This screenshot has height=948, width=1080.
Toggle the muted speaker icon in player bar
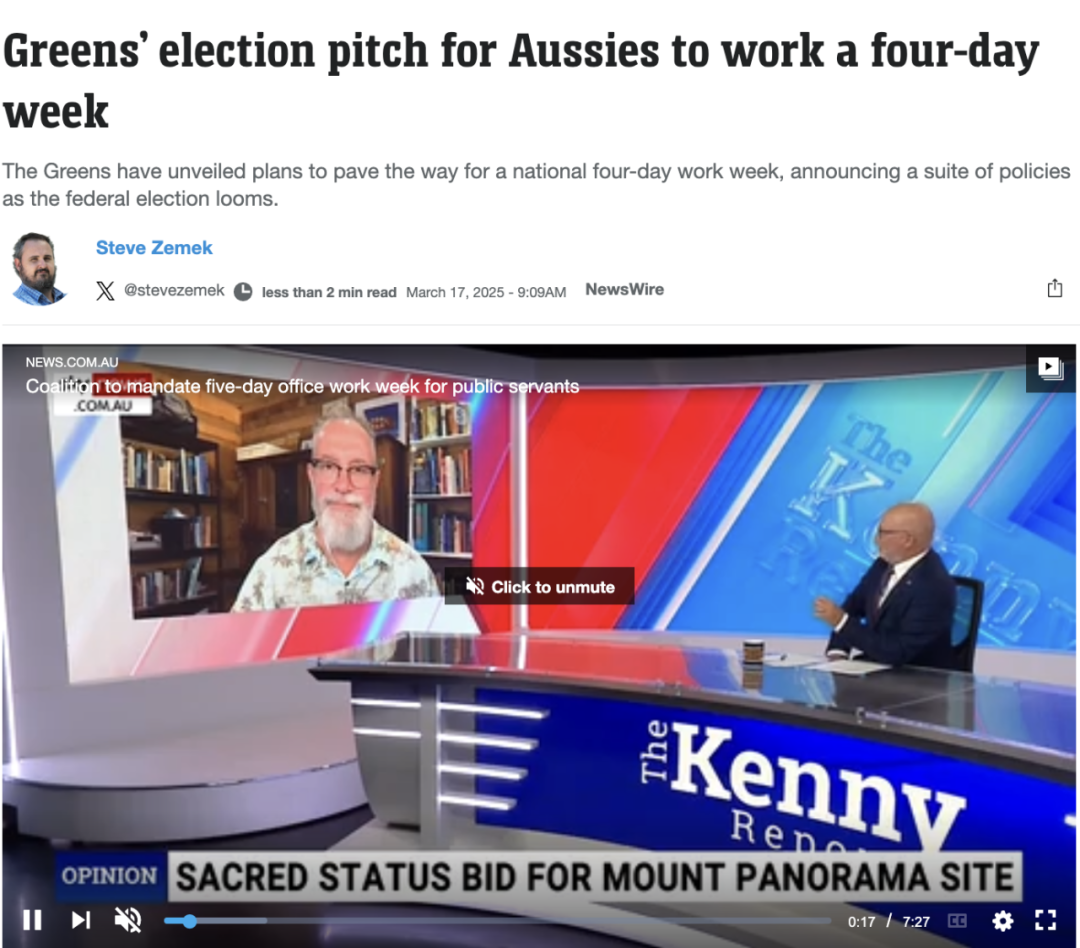[x=127, y=920]
